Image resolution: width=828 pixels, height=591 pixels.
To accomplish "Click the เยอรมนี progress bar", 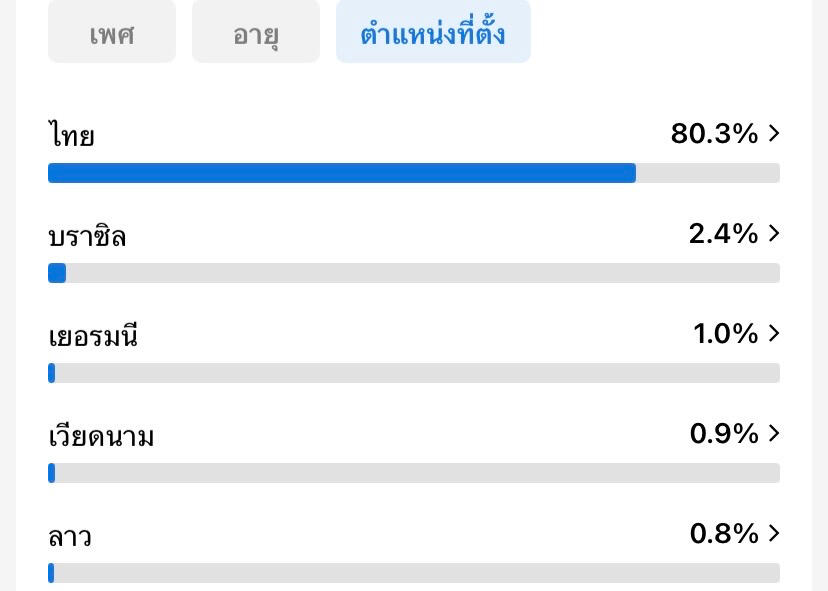I will tap(414, 373).
